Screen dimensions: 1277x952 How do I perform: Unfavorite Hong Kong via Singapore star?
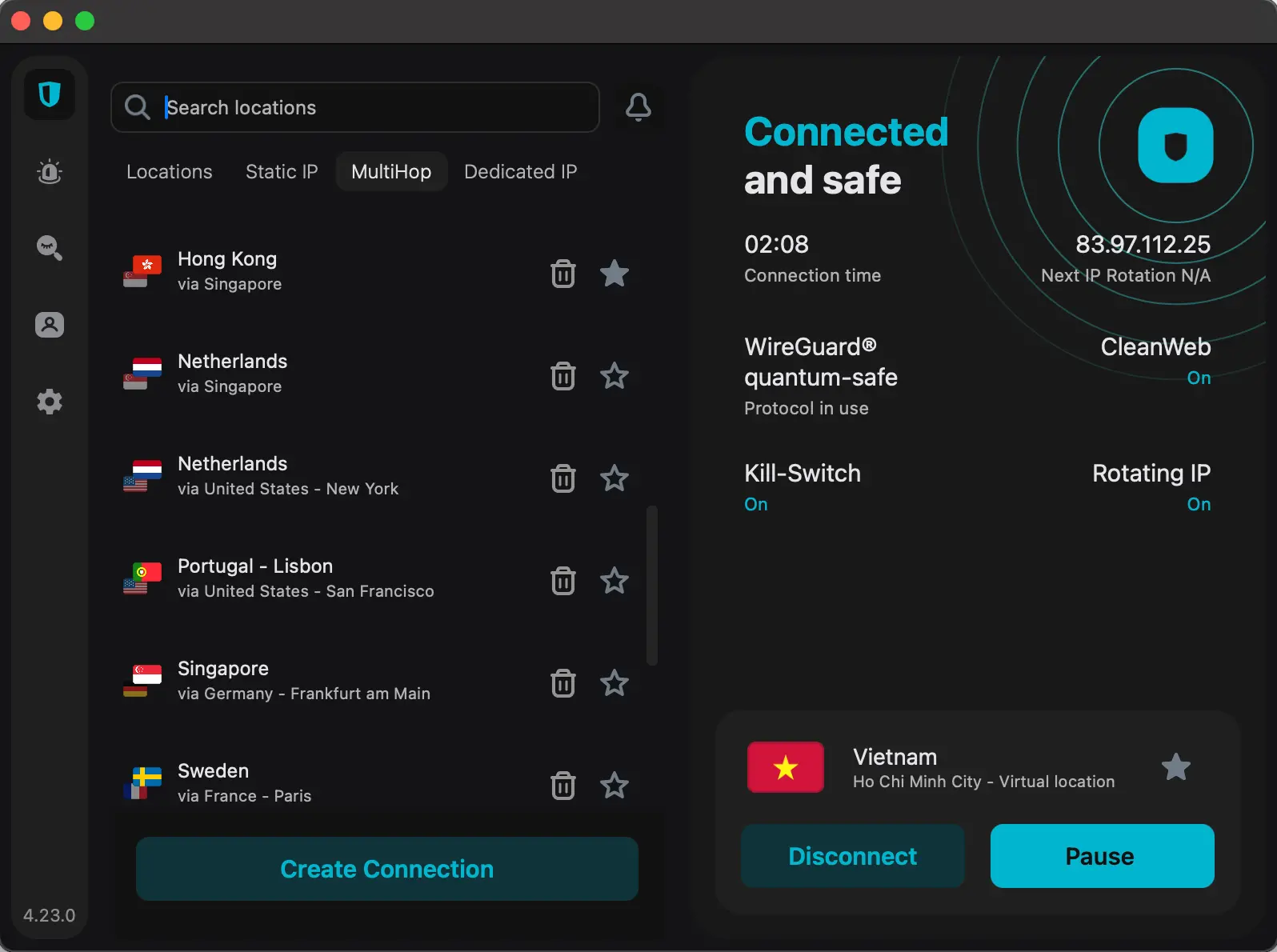coord(614,274)
